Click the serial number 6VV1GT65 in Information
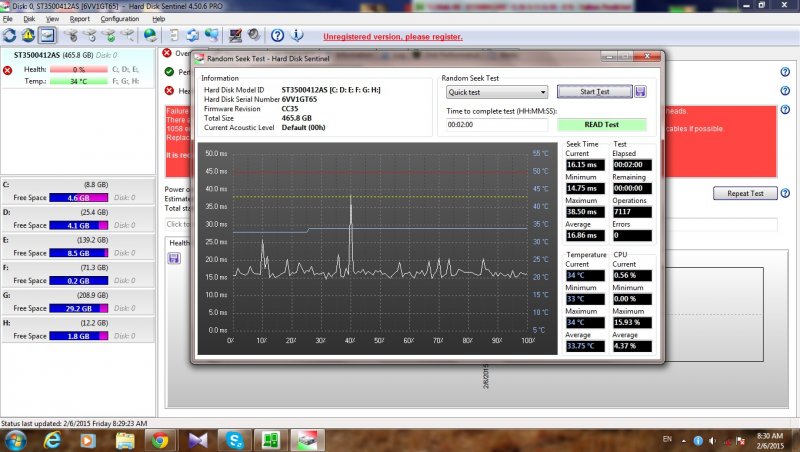 pyautogui.click(x=299, y=99)
